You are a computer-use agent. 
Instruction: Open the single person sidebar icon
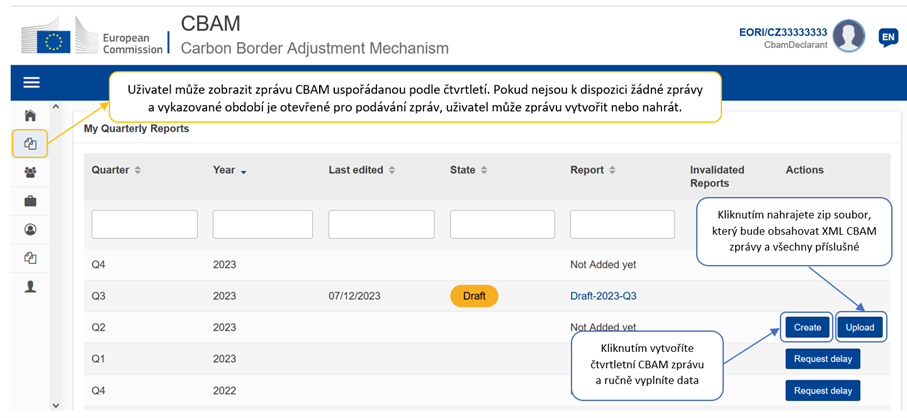pos(30,286)
